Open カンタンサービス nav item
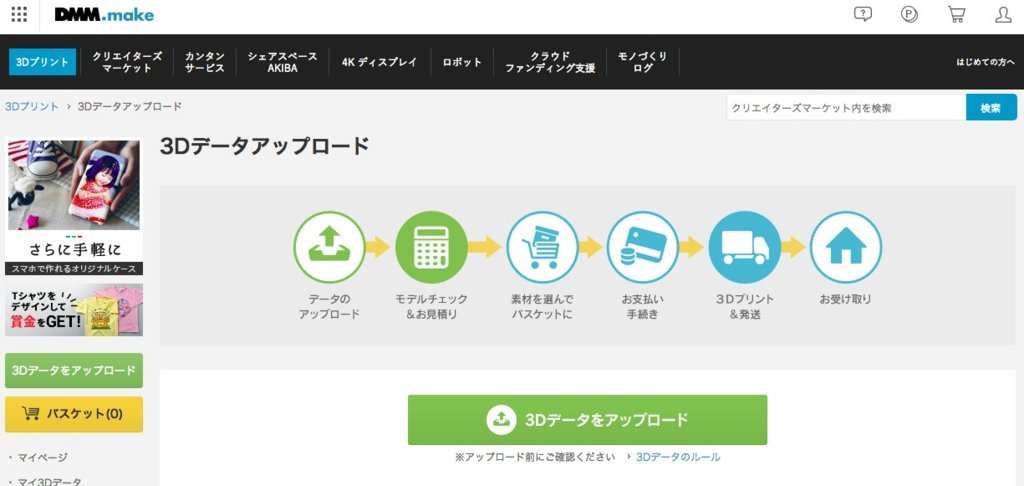This screenshot has width=1024, height=486. tap(204, 62)
